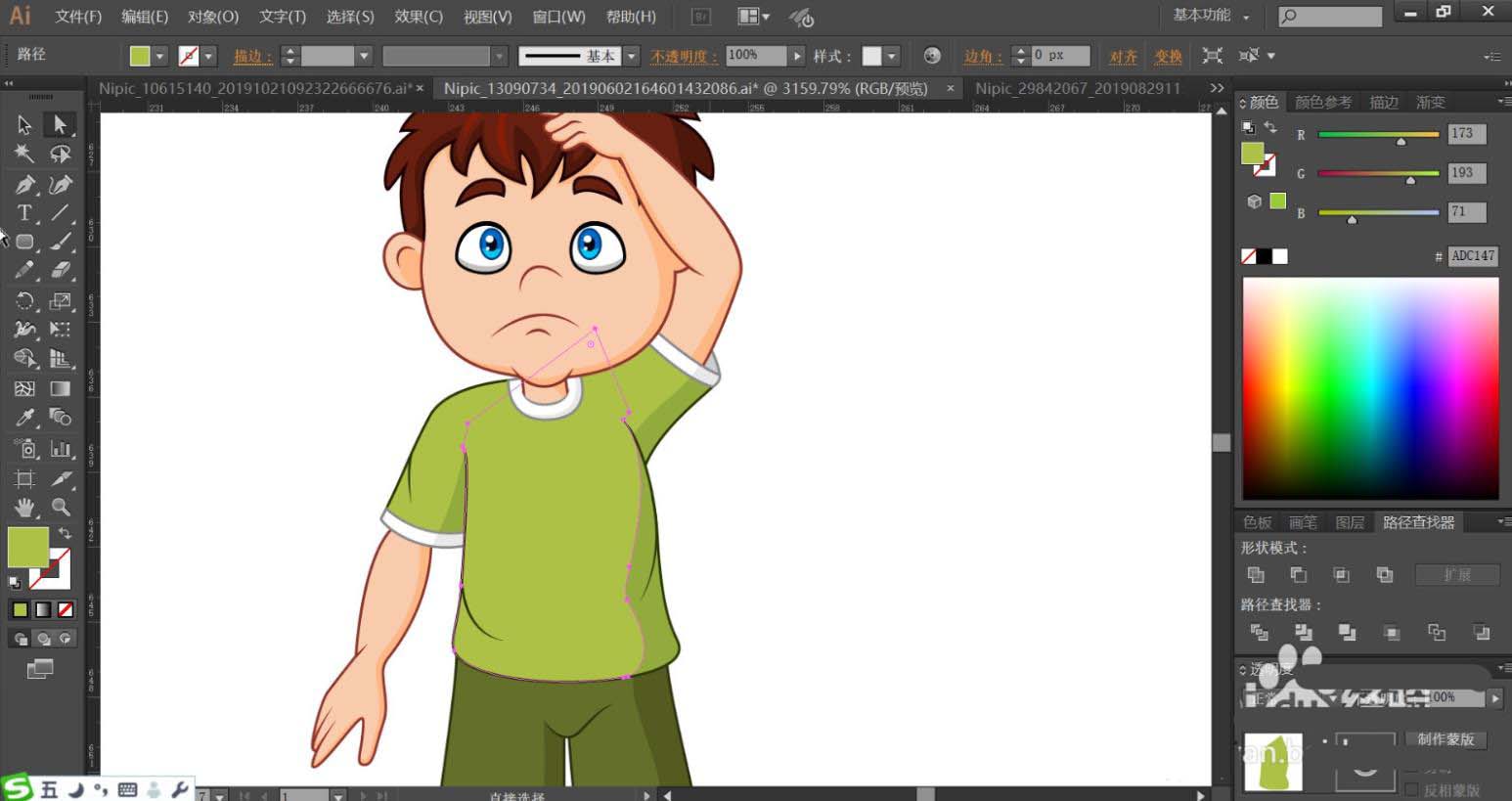Click the RGB color spectrum picker

1370,388
